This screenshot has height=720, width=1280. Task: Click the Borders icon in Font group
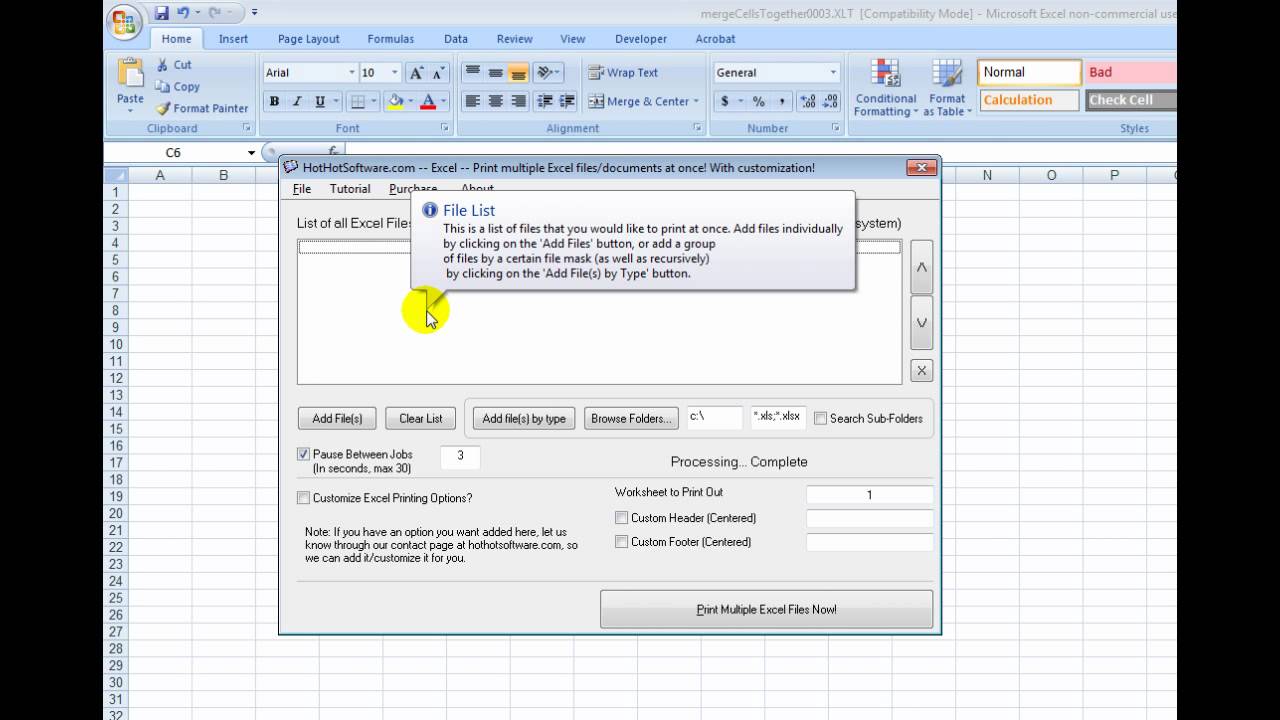pos(359,101)
